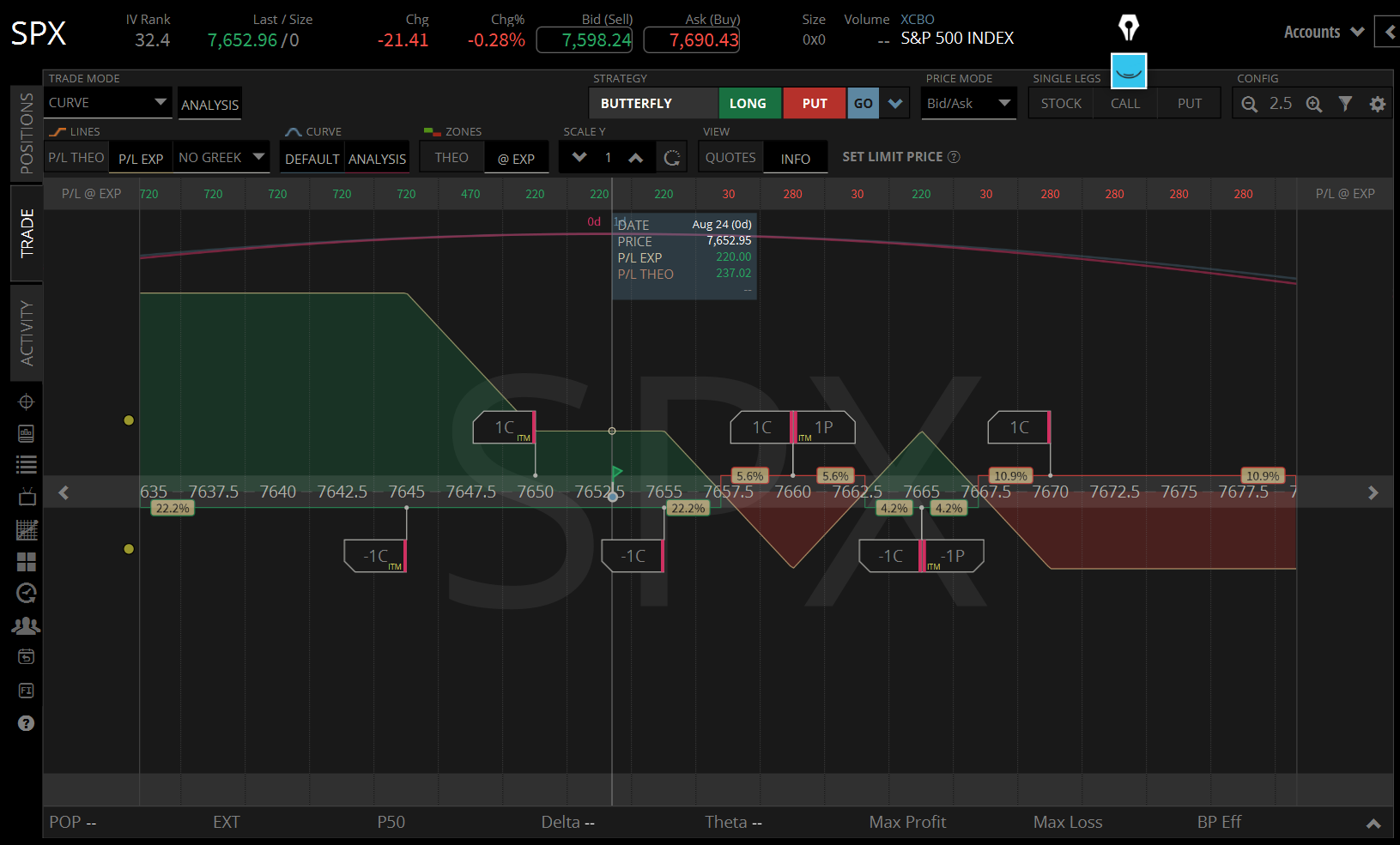Select DEFAULT curve mode
This screenshot has width=1400, height=845.
point(312,159)
